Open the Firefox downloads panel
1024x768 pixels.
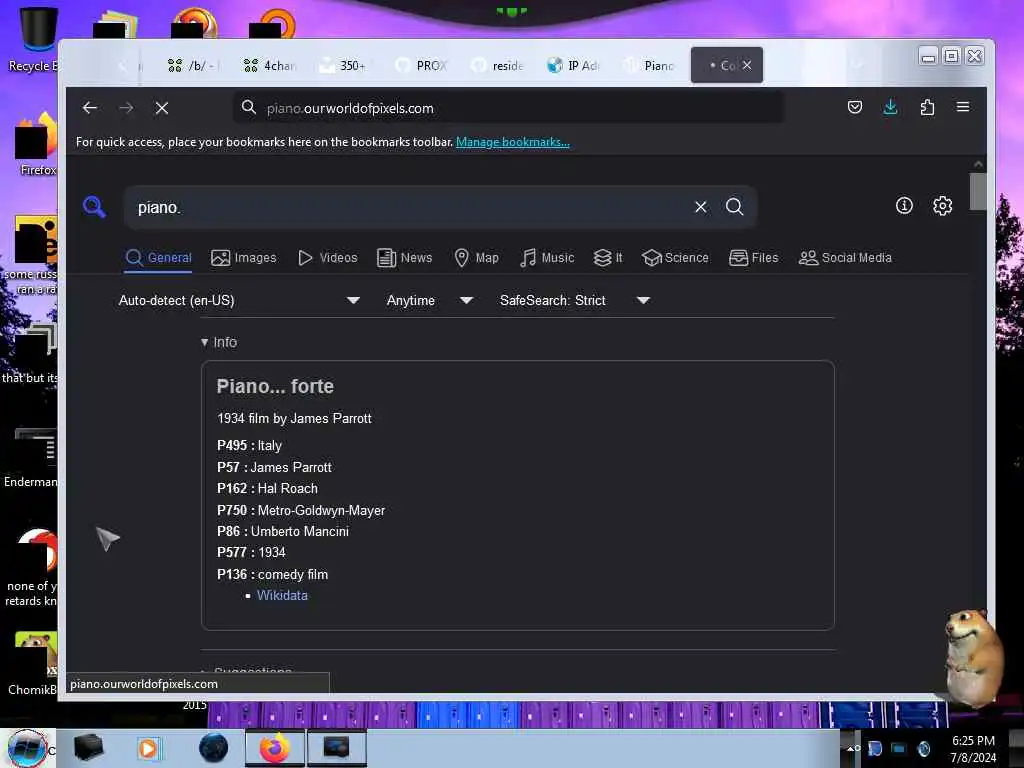click(x=890, y=107)
